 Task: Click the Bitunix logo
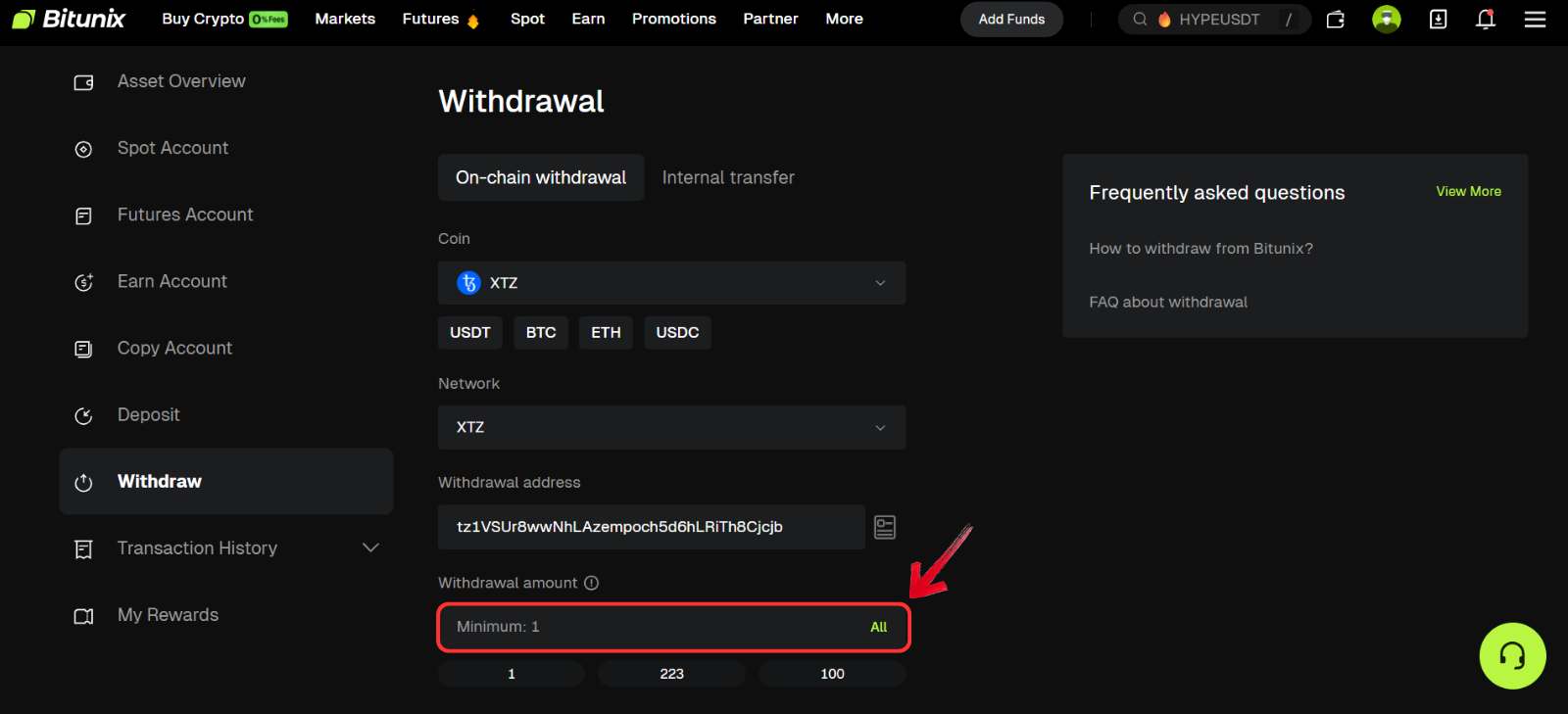[69, 19]
